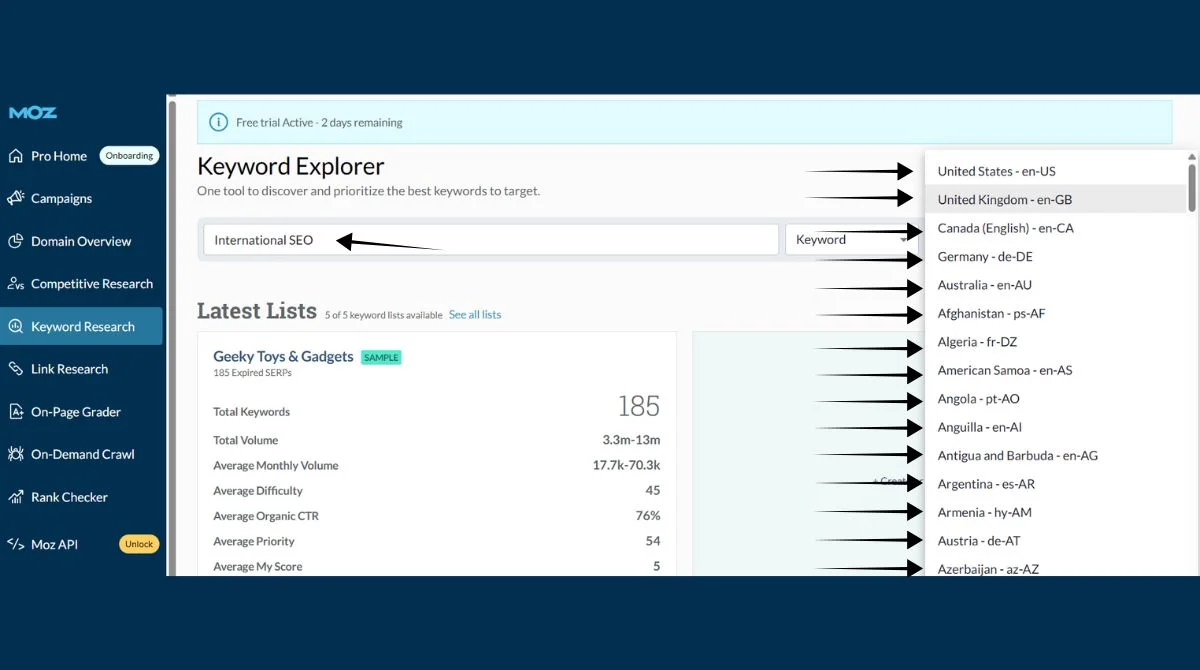
Task: Click the Latest Lists heading
Action: (257, 311)
